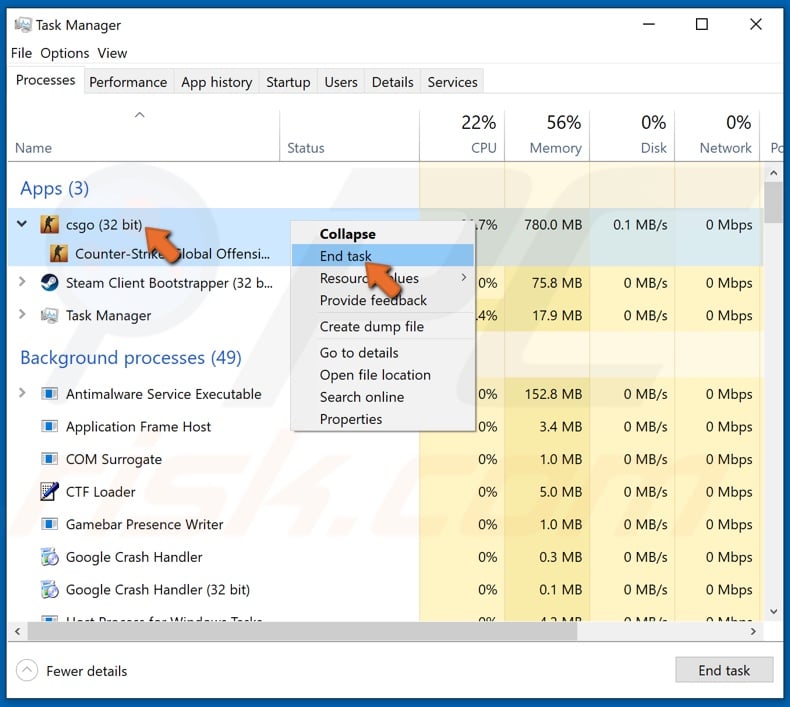
Task: Click the Gamebar Presence Writer icon
Action: coord(49,524)
